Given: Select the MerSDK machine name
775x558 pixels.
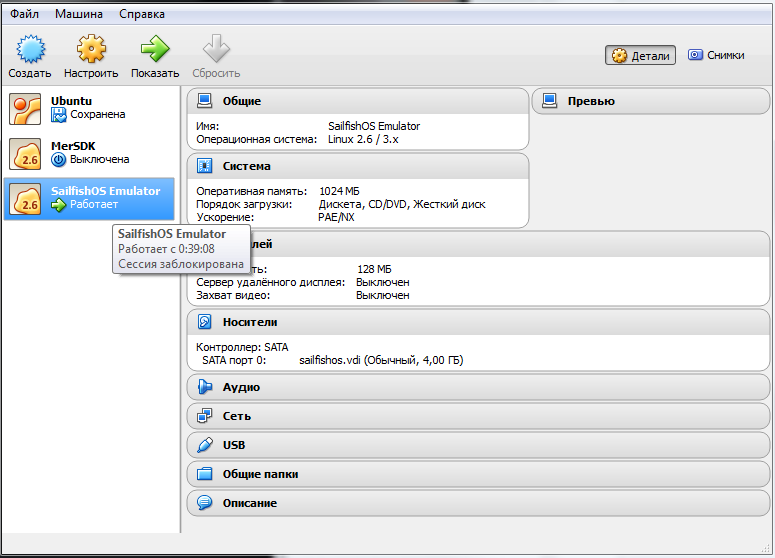Looking at the screenshot, I should coord(73,146).
